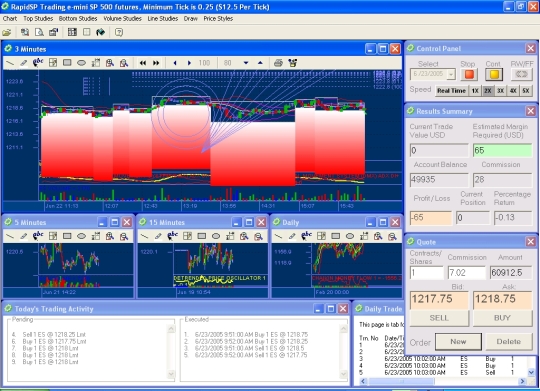The height and width of the screenshot is (391, 540).
Task: Select executed trade 1 Buy 1 ES @ 1218.75
Action: click(246, 335)
